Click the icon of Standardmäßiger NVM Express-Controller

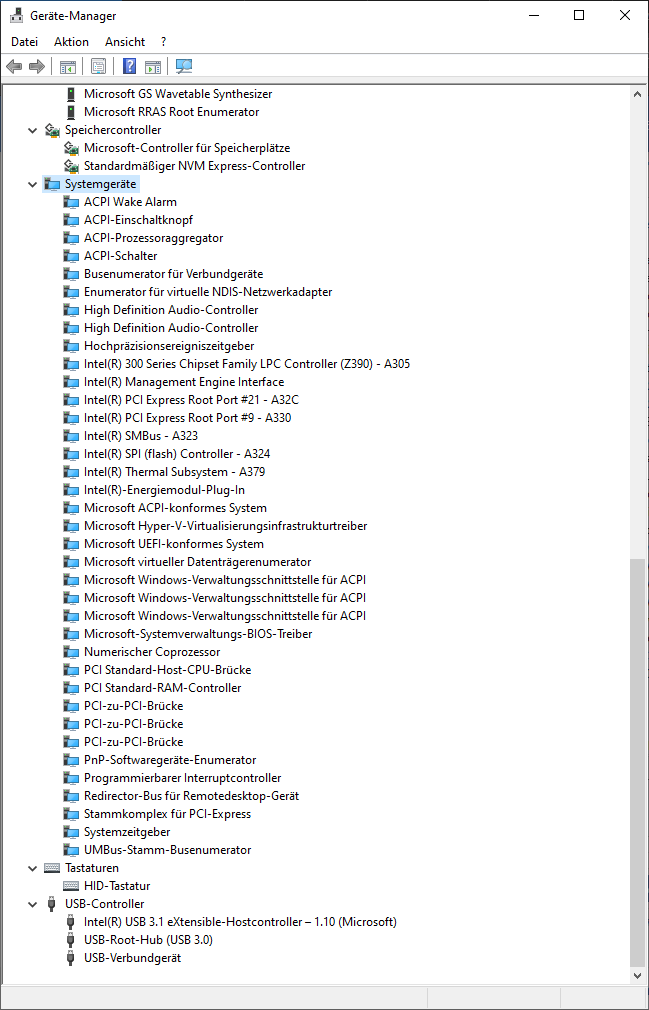[71, 166]
